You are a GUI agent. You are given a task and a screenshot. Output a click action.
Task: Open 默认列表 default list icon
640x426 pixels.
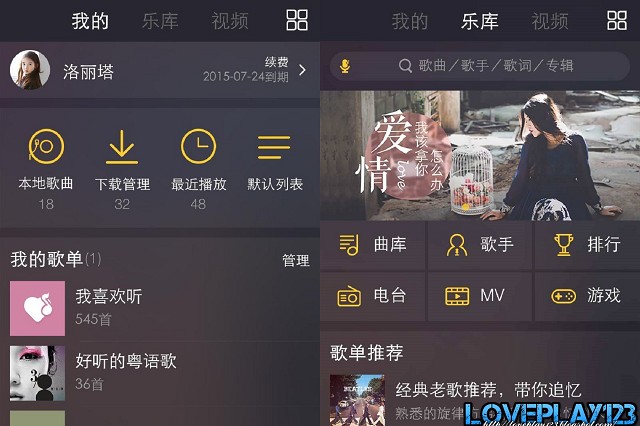[x=274, y=147]
